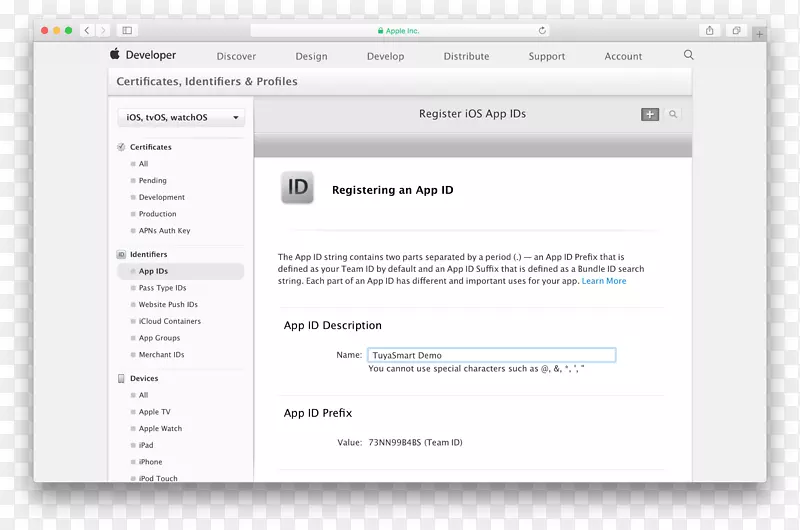
Task: Open site search magnifier in Developer nav
Action: tap(688, 55)
